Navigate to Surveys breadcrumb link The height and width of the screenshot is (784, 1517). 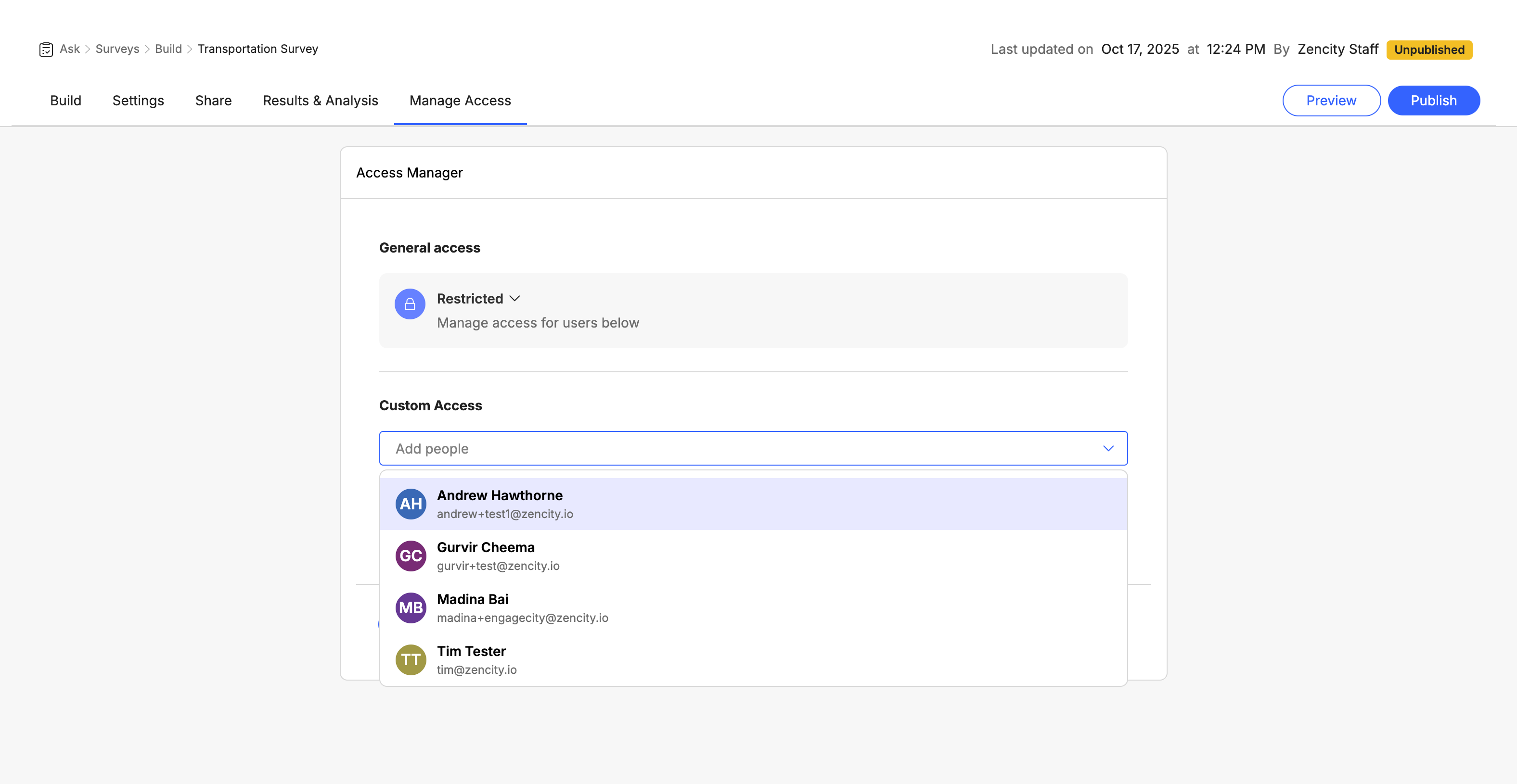tap(117, 49)
